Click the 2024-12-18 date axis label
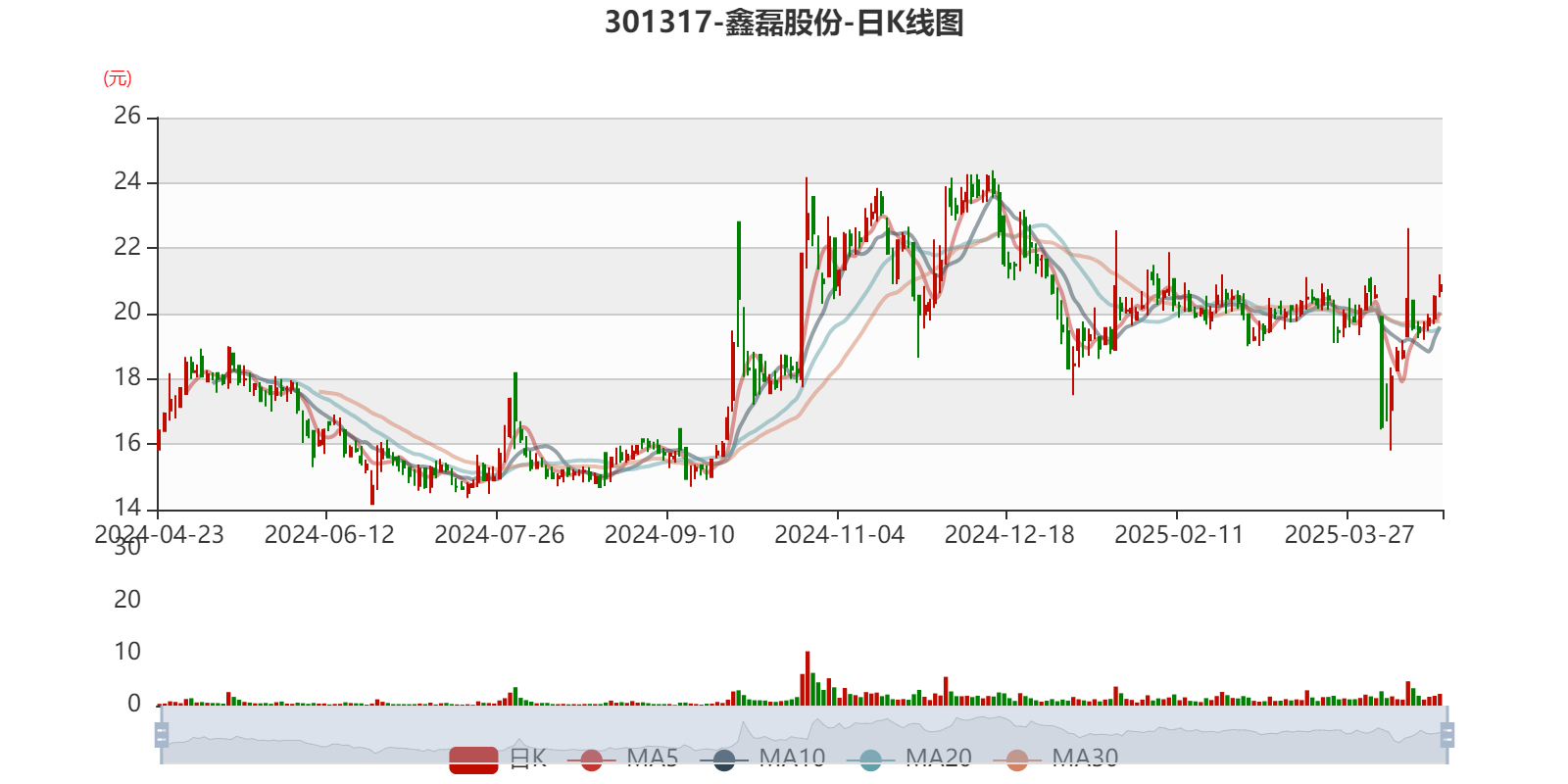The image size is (1568, 784). 1009,535
